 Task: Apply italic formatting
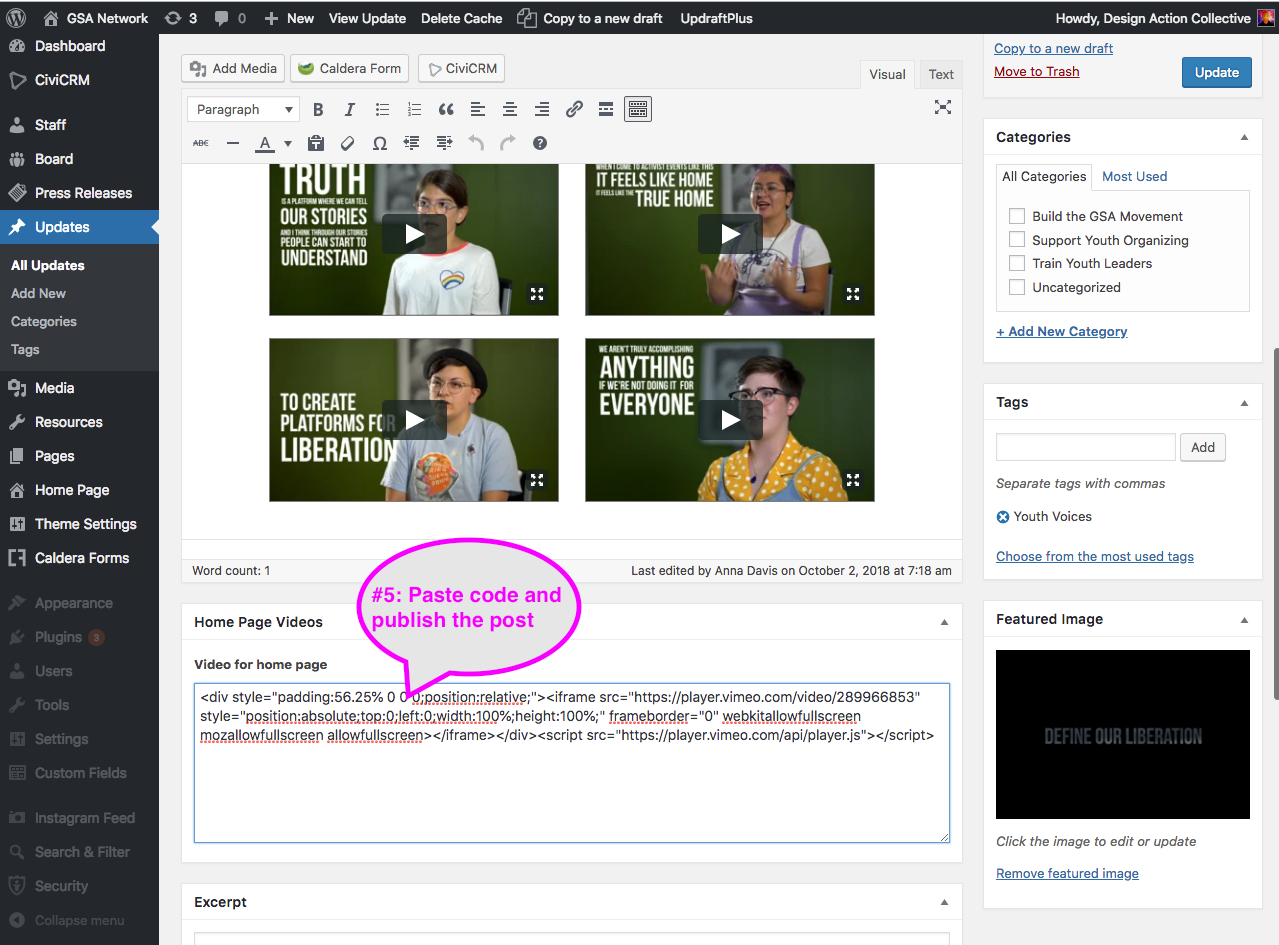(350, 109)
